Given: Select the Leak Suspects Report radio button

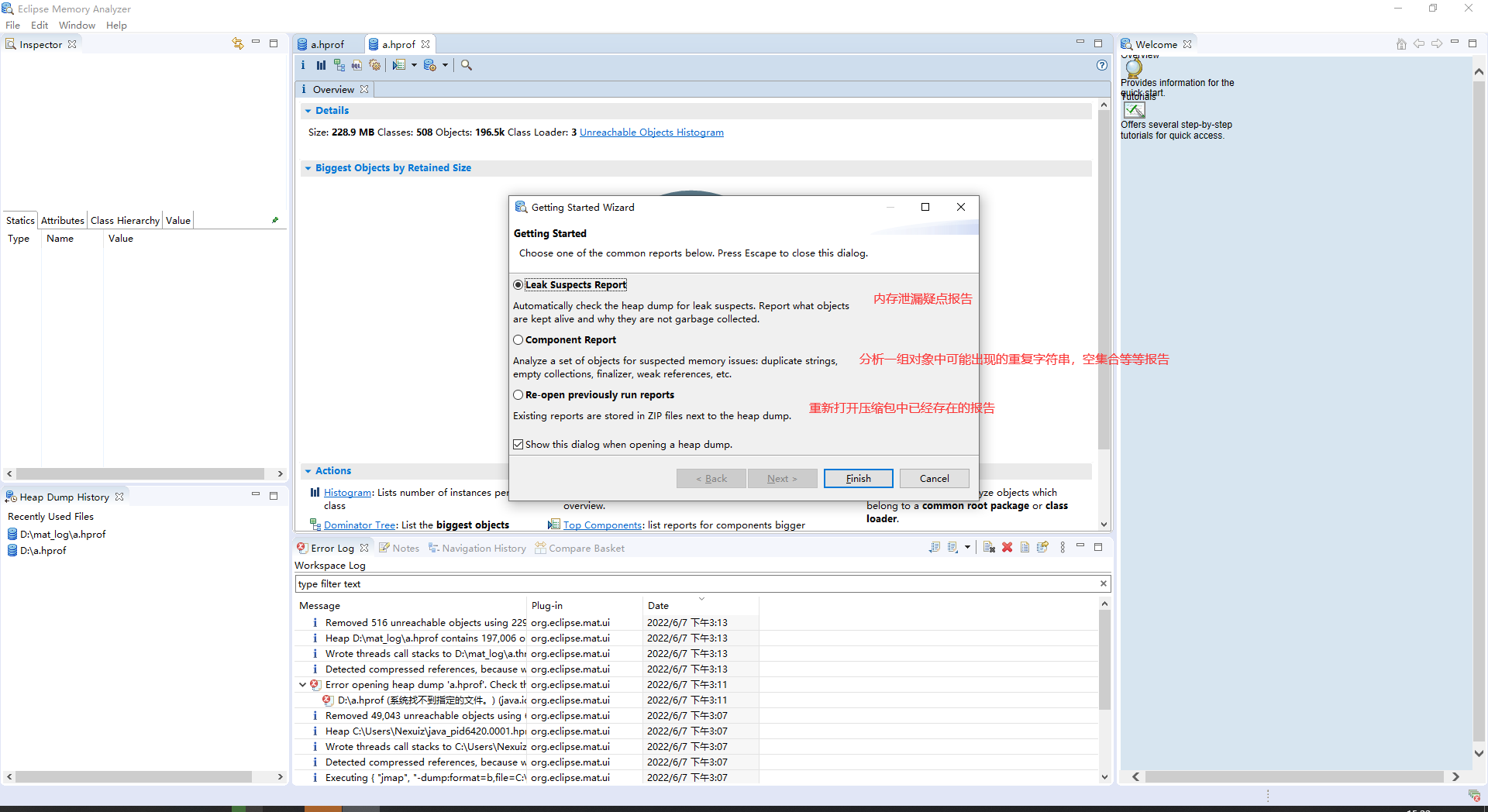Looking at the screenshot, I should pyautogui.click(x=518, y=284).
